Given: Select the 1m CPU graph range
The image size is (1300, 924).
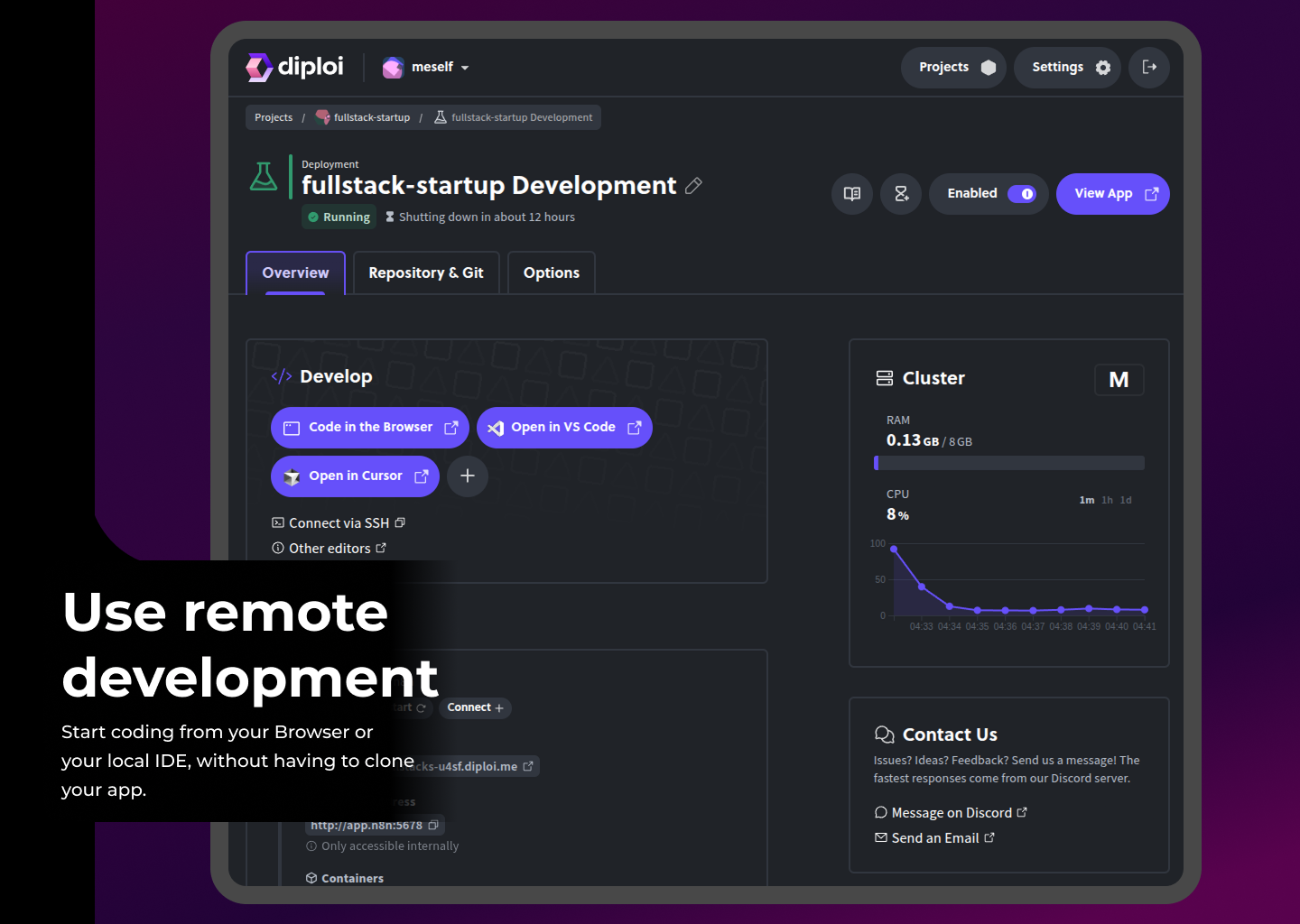Looking at the screenshot, I should coord(1087,500).
